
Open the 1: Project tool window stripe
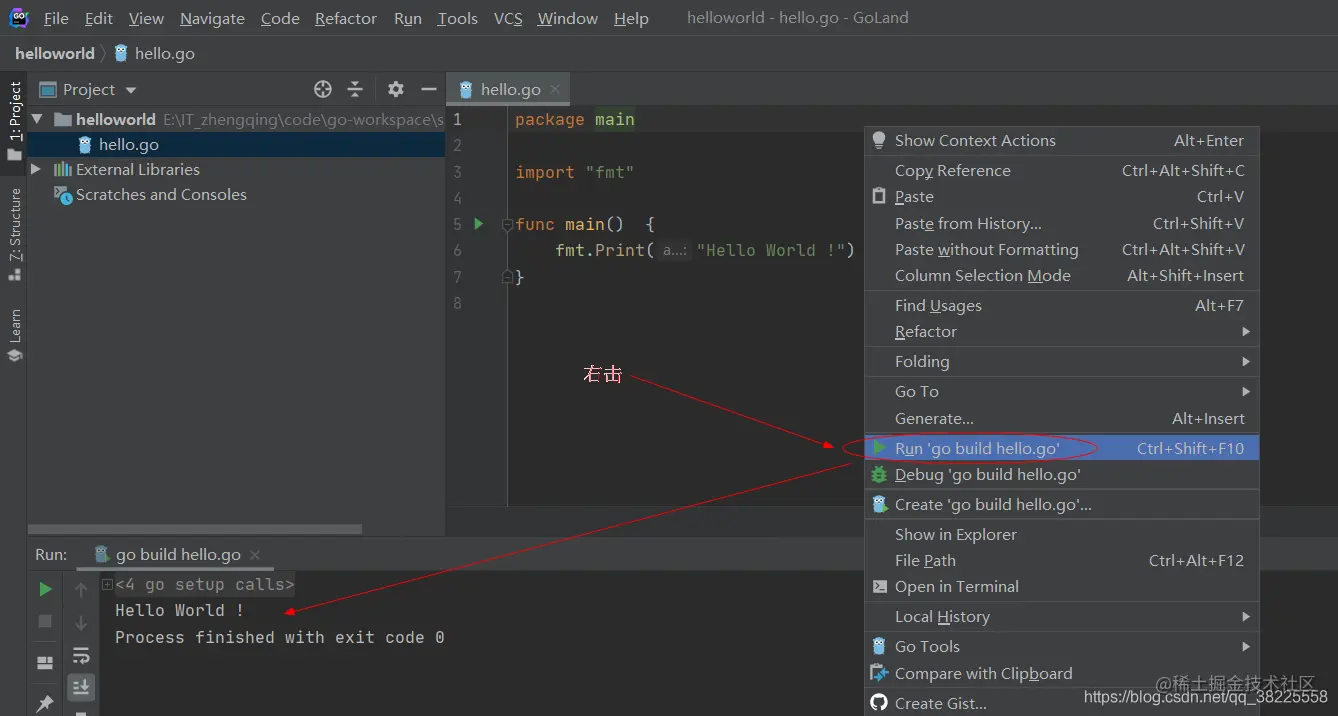pos(14,120)
